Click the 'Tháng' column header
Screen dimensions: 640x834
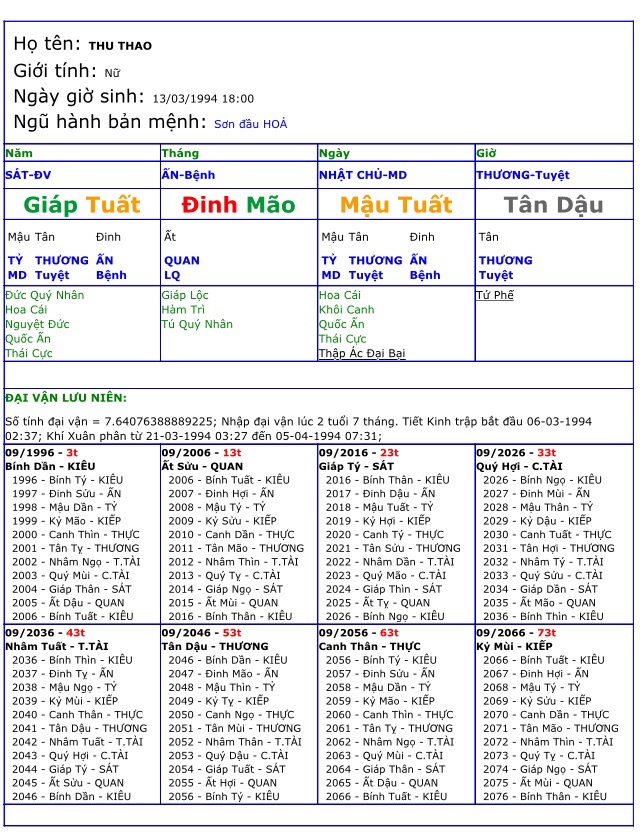tap(180, 153)
